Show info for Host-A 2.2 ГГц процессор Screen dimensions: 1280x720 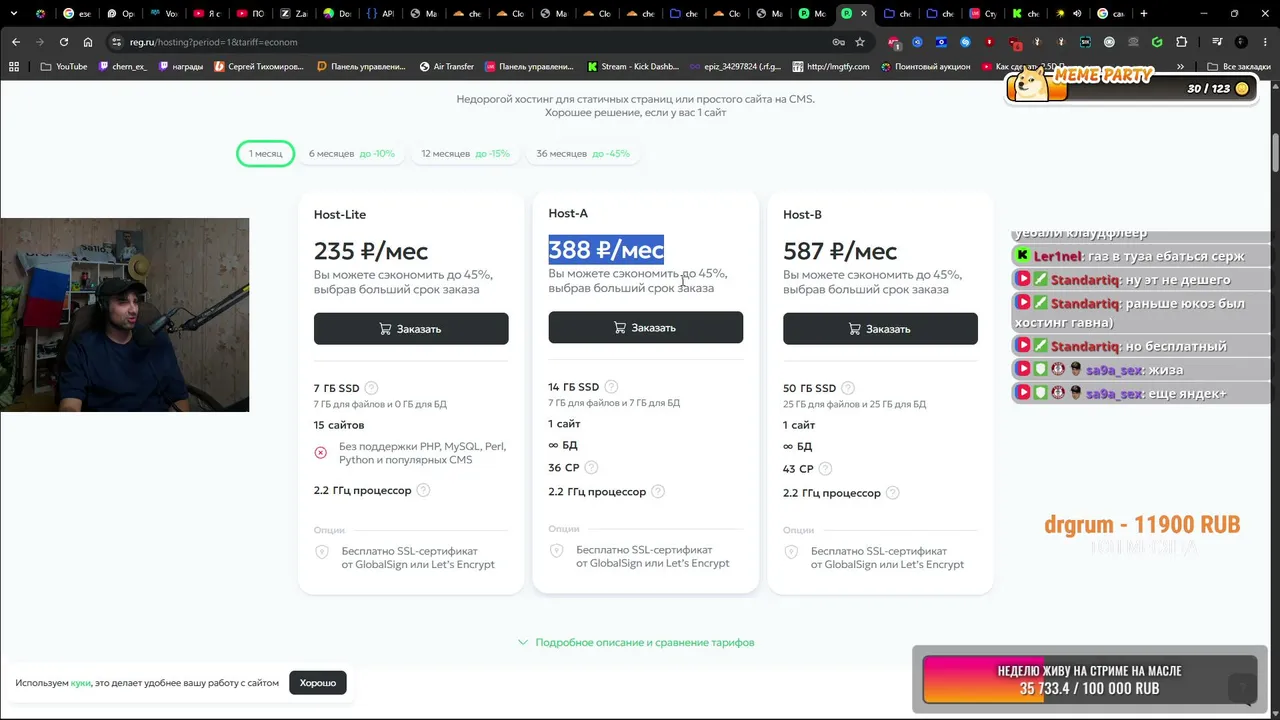658,491
